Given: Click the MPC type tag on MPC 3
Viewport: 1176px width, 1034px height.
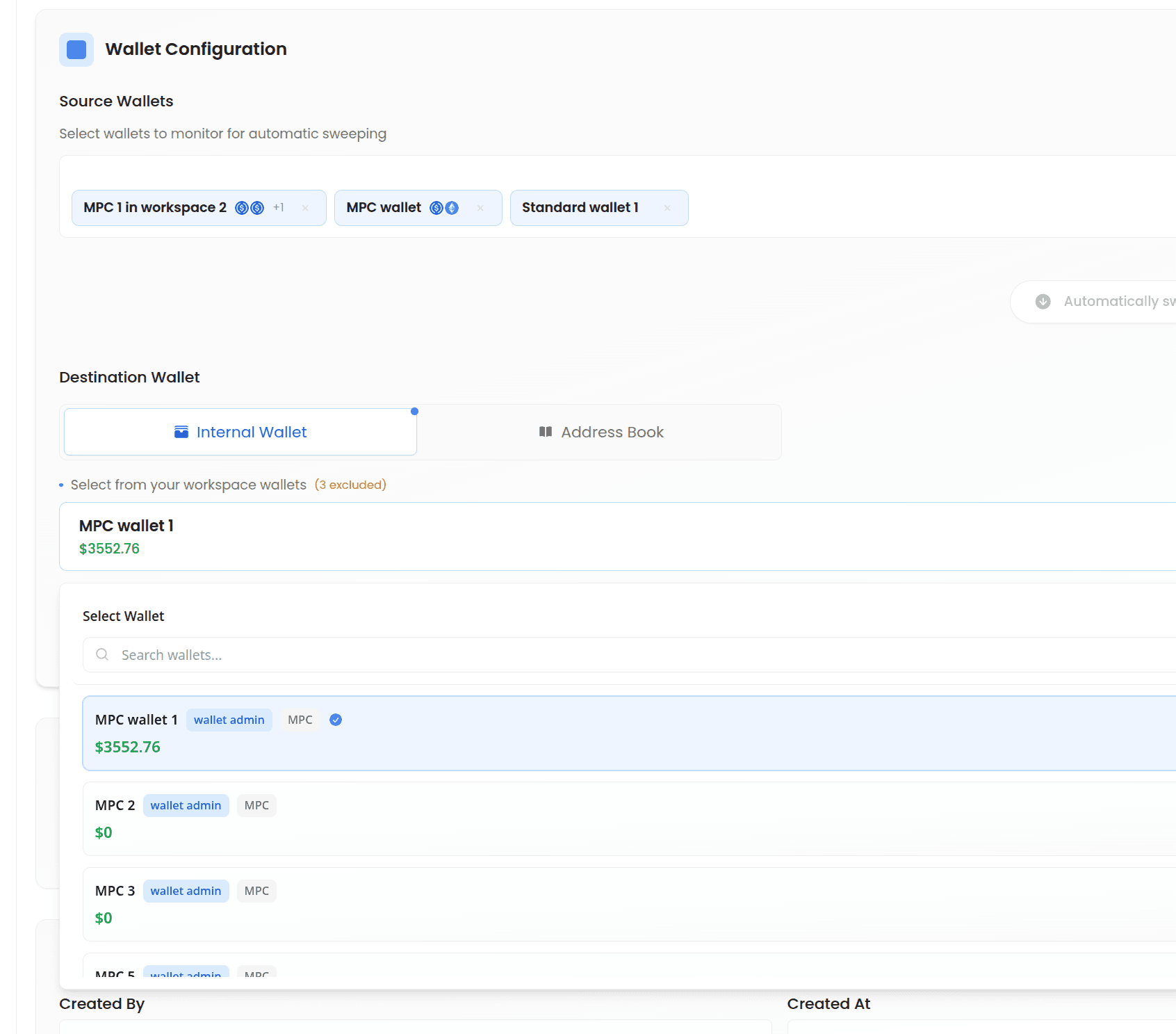Looking at the screenshot, I should [x=256, y=891].
